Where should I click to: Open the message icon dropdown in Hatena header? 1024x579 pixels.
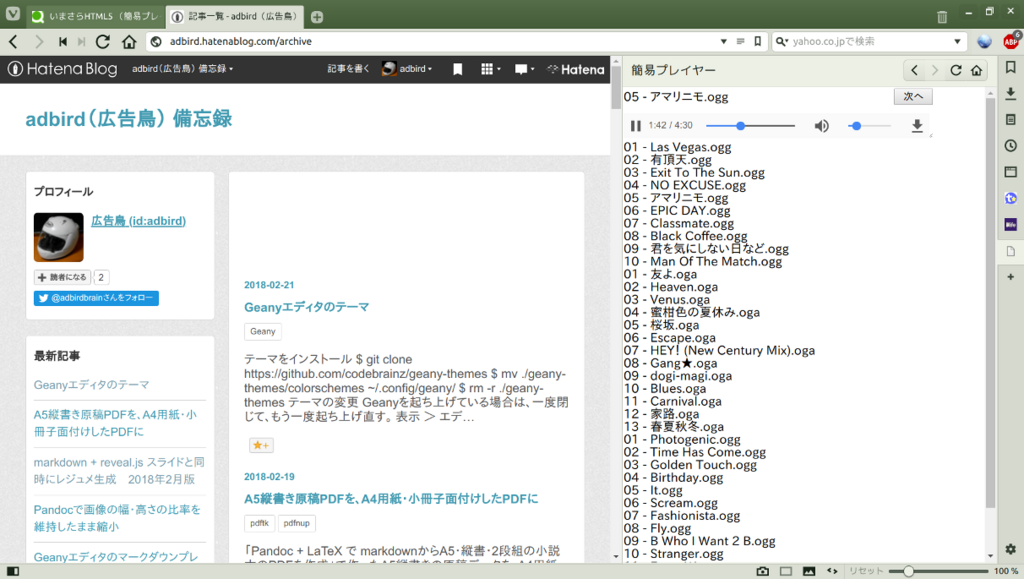pyautogui.click(x=522, y=69)
